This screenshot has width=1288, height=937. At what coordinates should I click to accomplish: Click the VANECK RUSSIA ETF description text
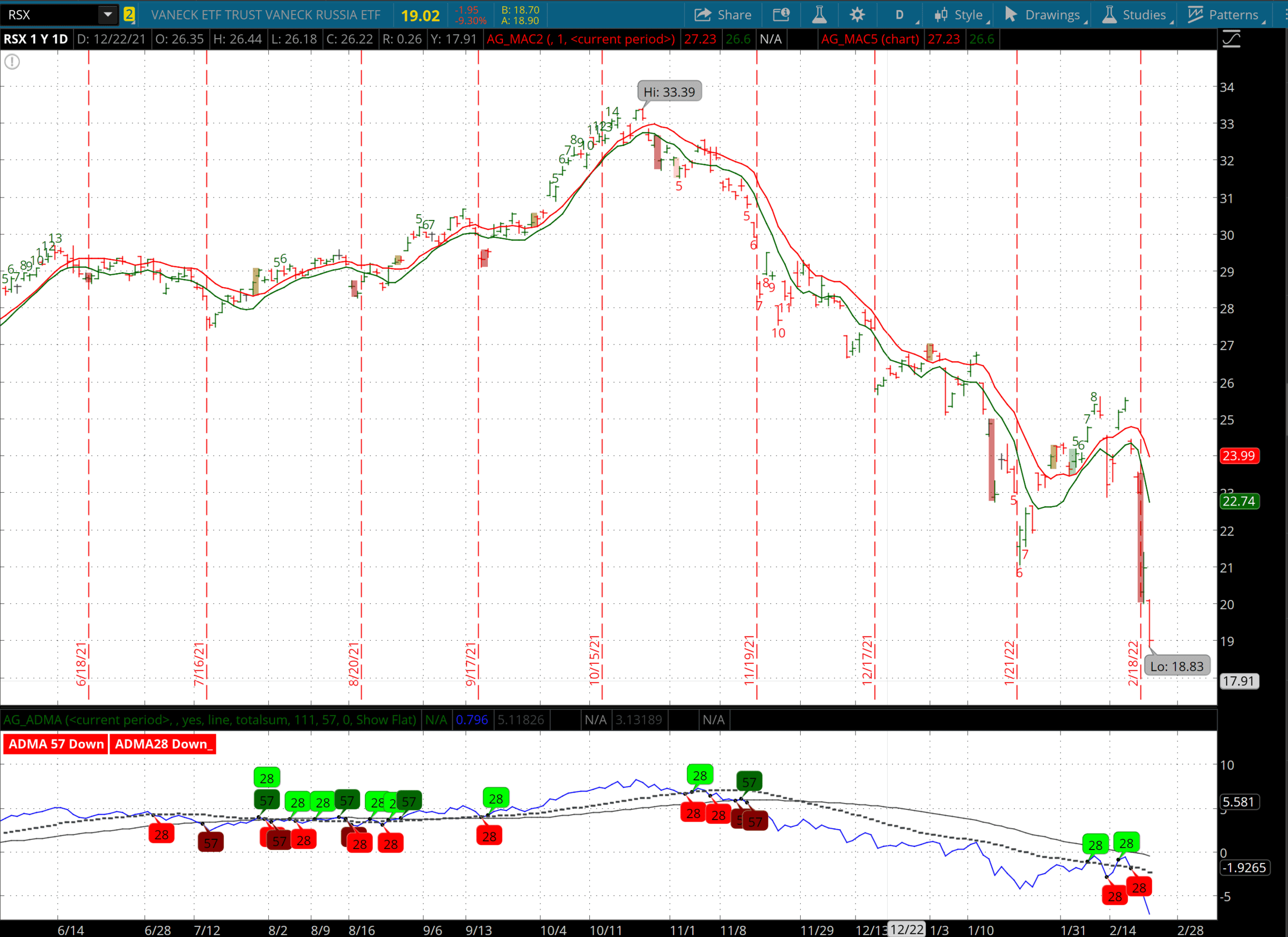265,15
